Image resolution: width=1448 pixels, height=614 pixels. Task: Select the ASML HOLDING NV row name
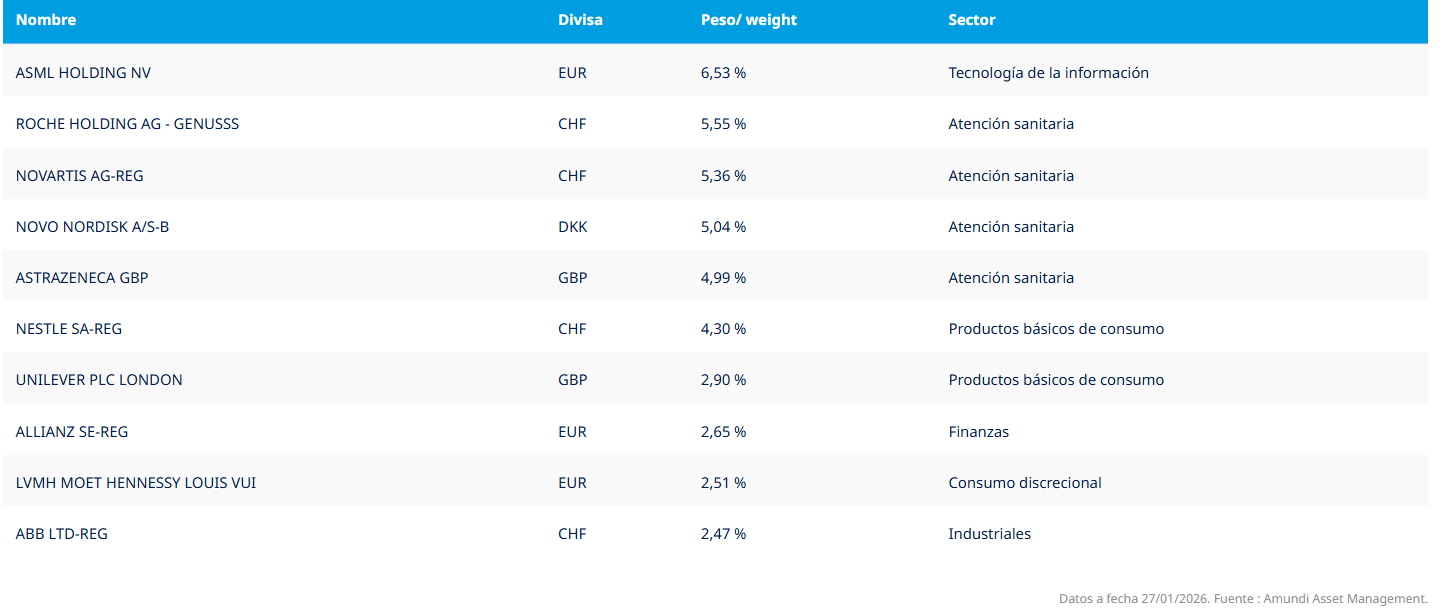click(x=83, y=73)
